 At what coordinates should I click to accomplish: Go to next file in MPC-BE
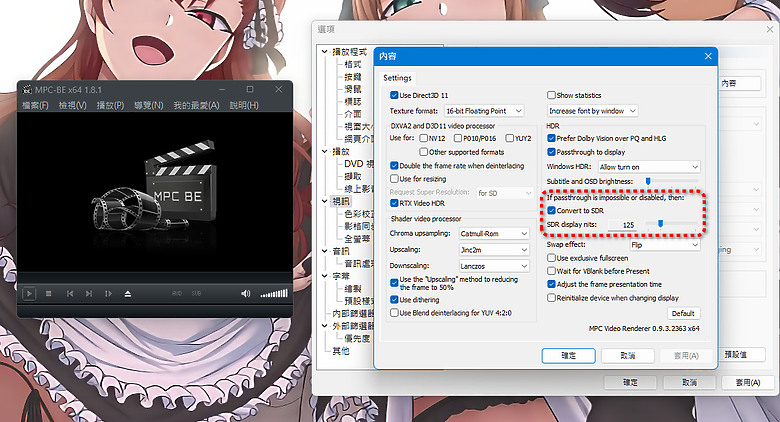tap(89, 294)
